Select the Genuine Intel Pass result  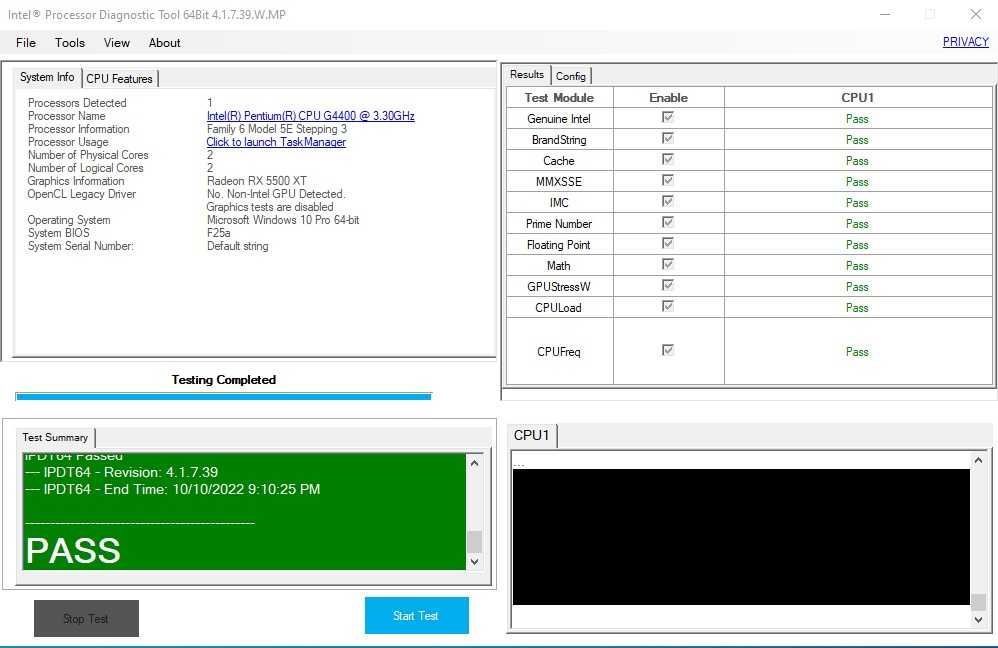857,119
